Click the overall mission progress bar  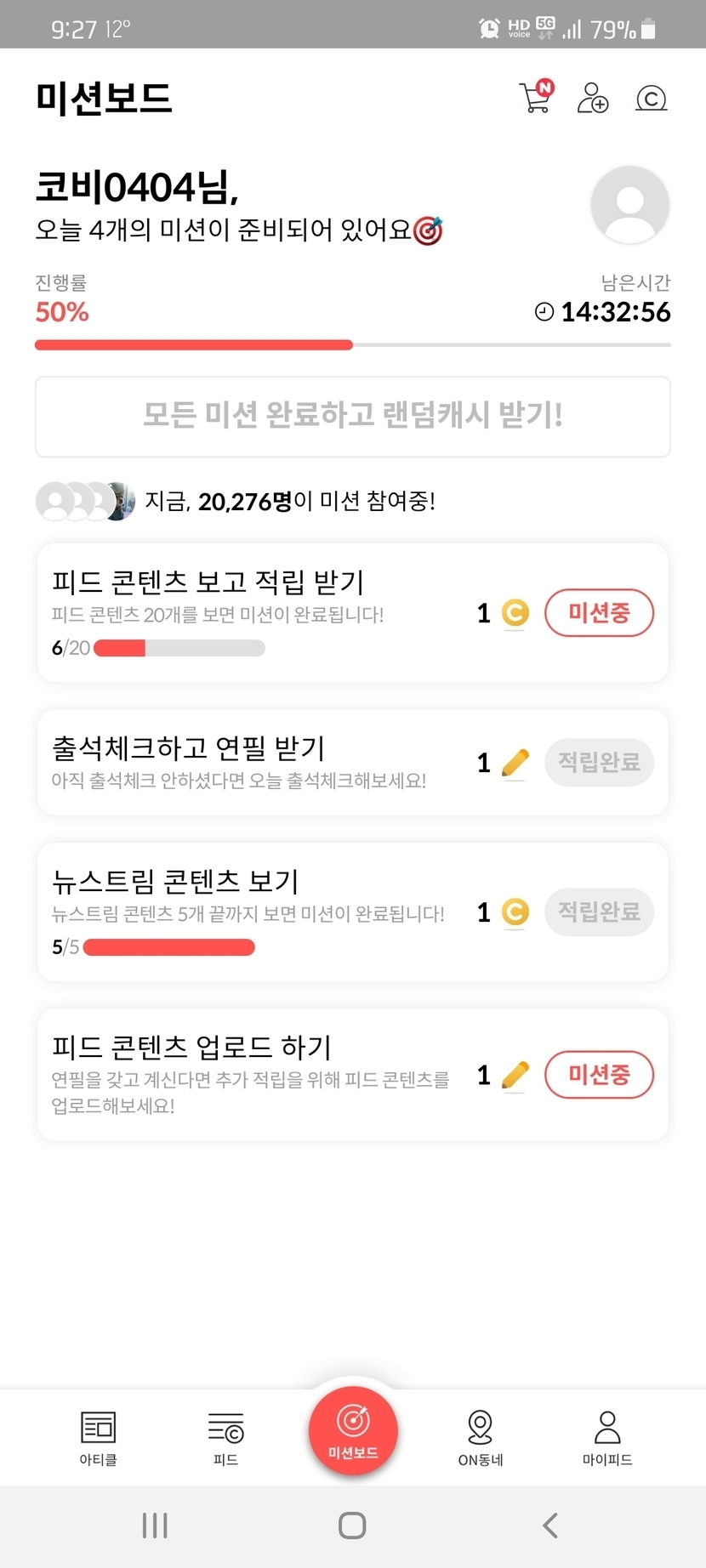pos(353,345)
